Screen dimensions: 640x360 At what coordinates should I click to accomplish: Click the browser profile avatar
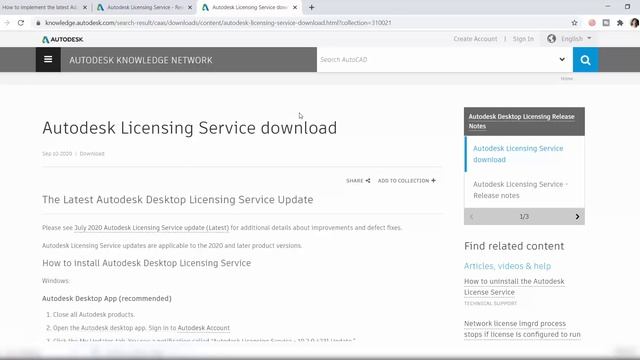pos(634,23)
